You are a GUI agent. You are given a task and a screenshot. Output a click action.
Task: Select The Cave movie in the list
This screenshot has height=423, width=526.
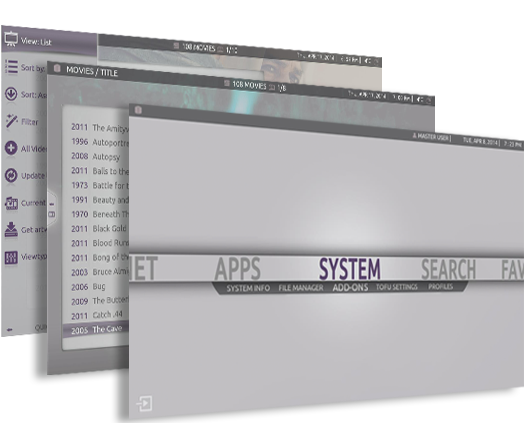click(96, 329)
